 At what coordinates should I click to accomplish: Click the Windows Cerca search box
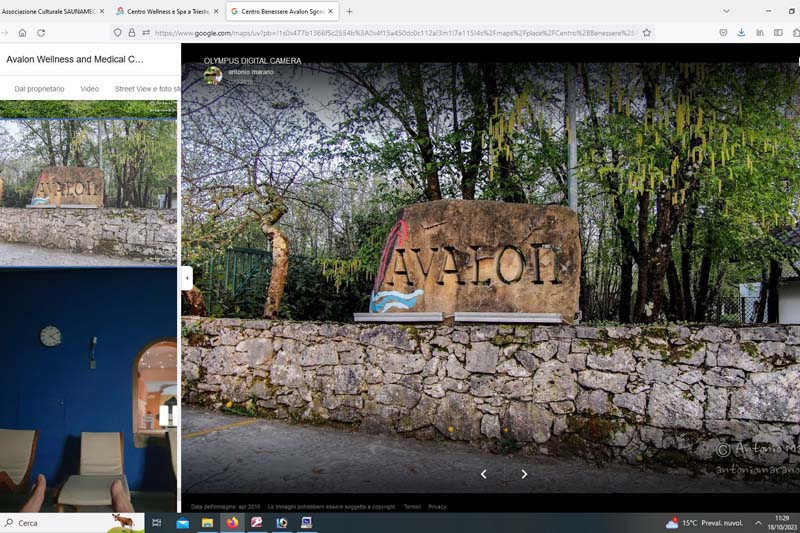pyautogui.click(x=71, y=523)
